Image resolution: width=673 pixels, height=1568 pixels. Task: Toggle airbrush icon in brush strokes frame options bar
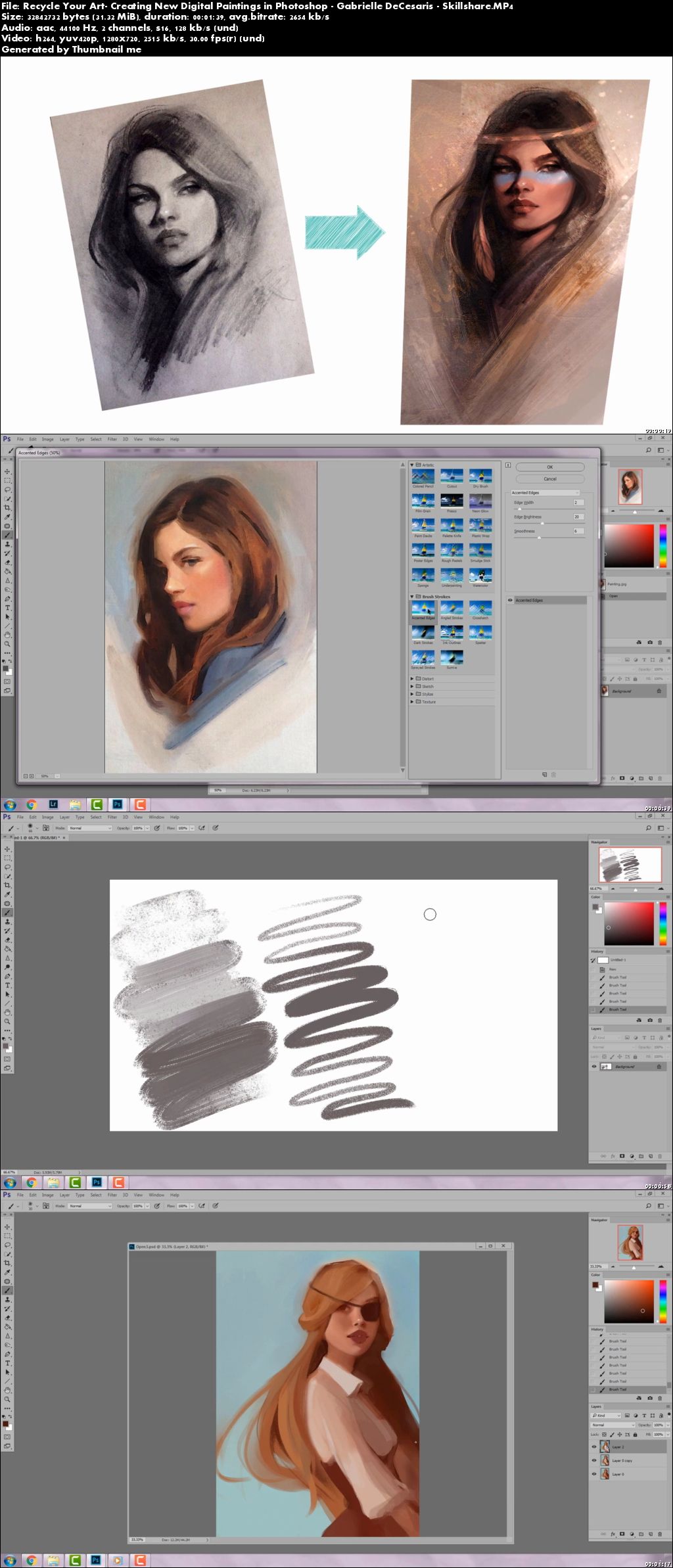[x=202, y=828]
